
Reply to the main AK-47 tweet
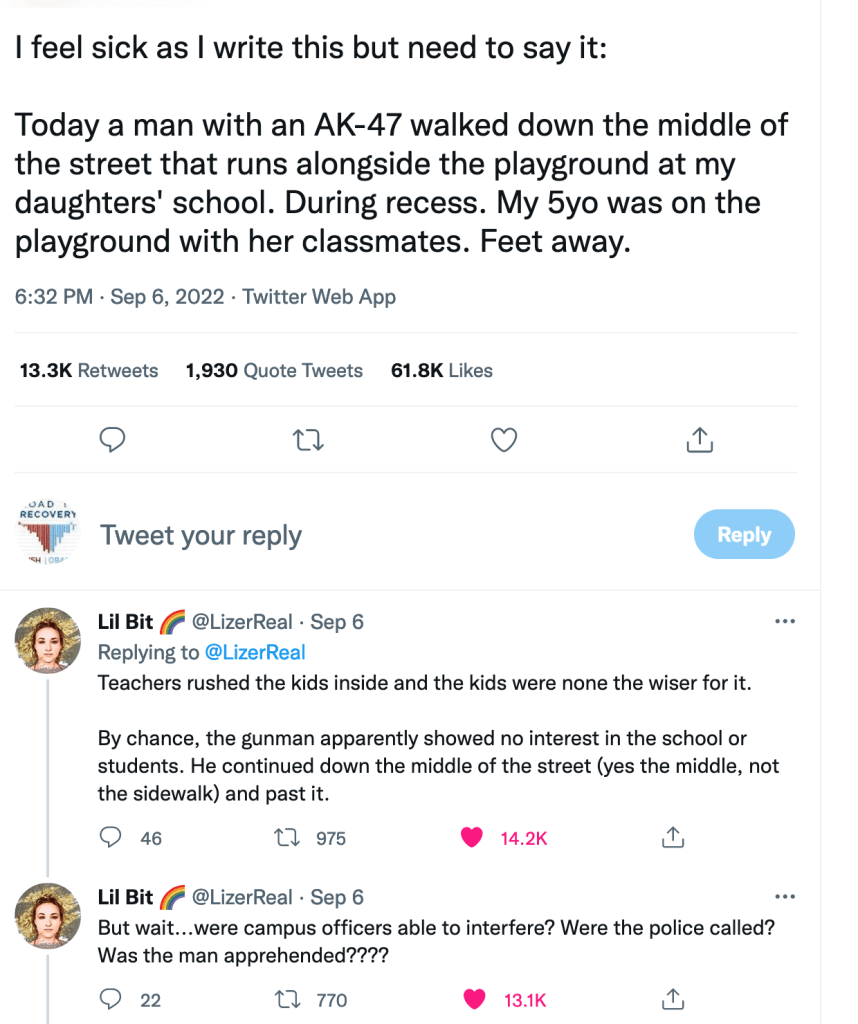tap(114, 439)
